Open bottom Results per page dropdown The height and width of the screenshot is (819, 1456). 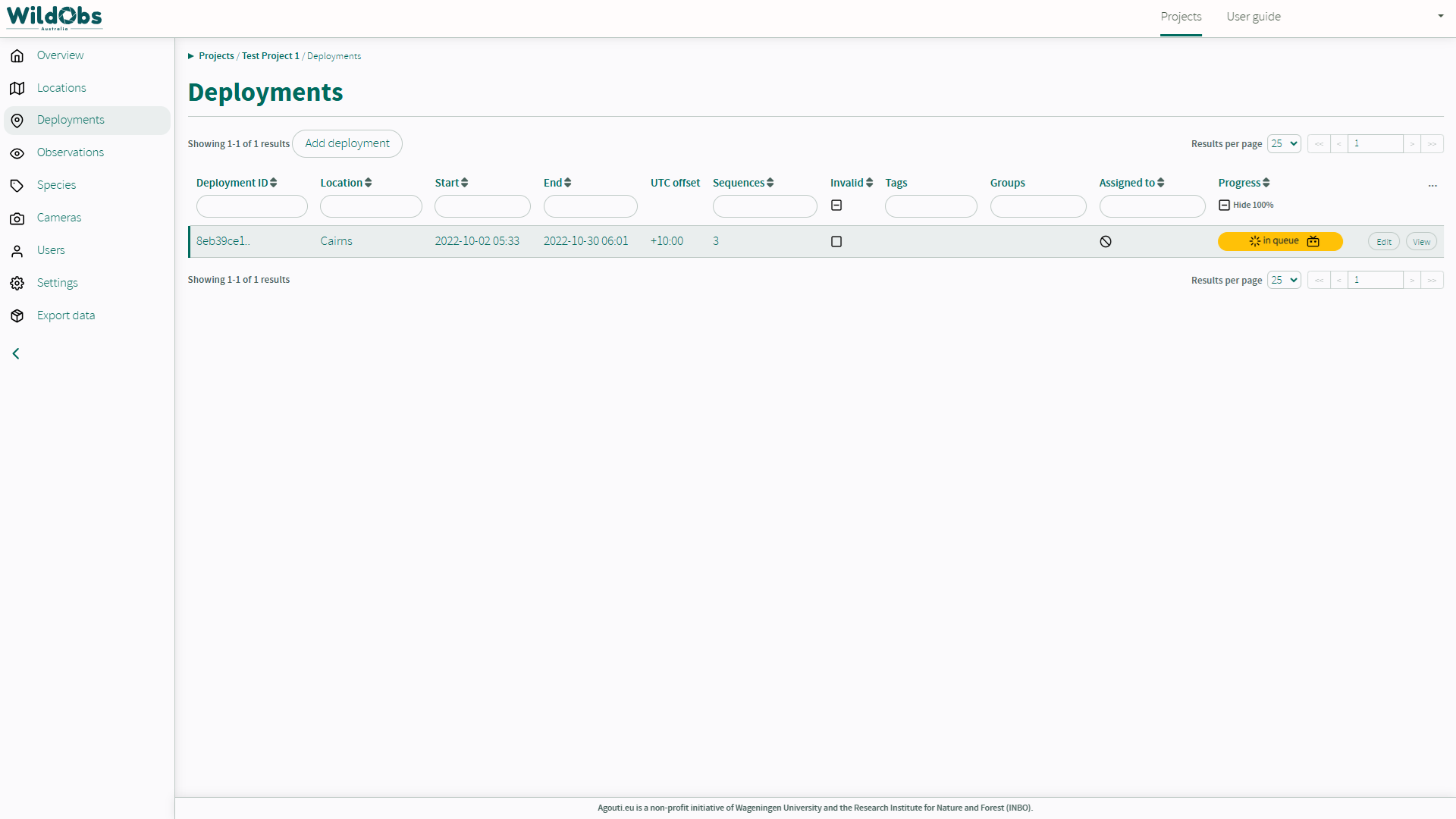click(x=1284, y=281)
